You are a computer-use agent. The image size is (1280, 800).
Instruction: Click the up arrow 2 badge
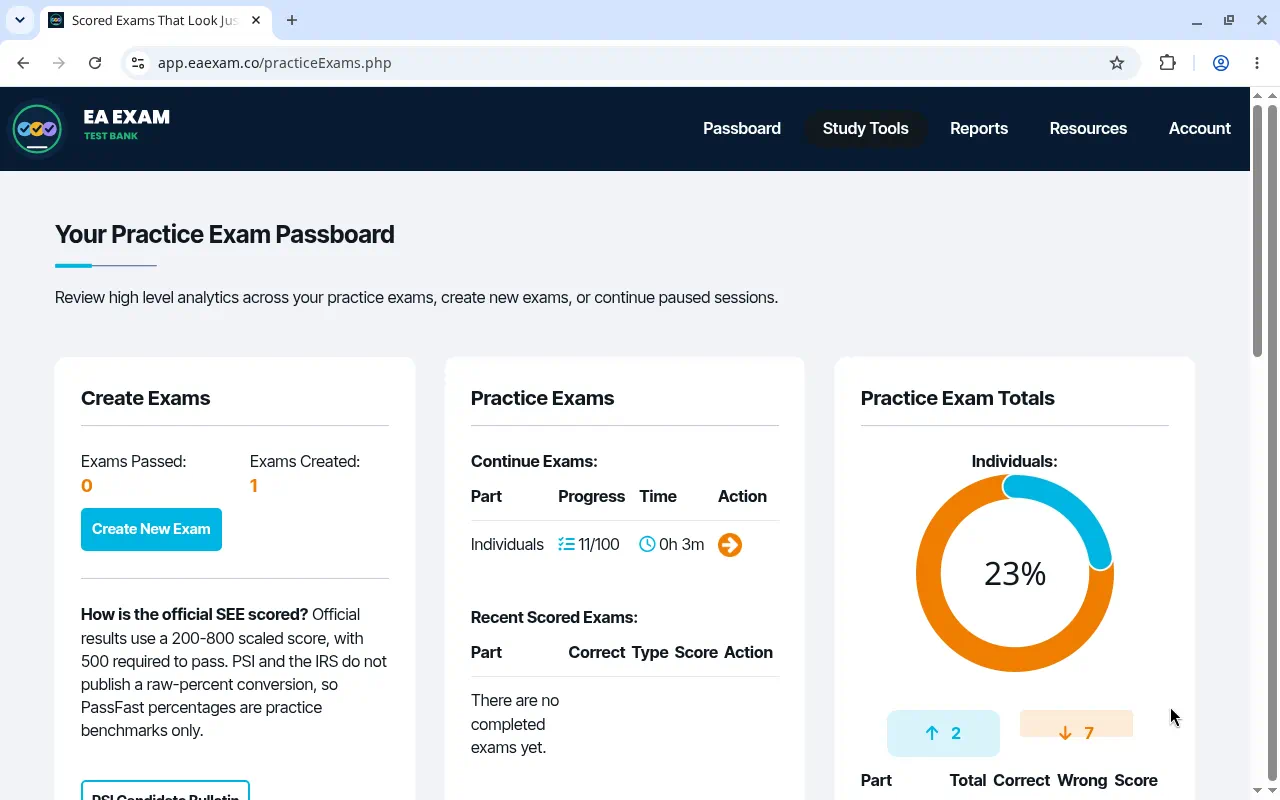coord(943,733)
